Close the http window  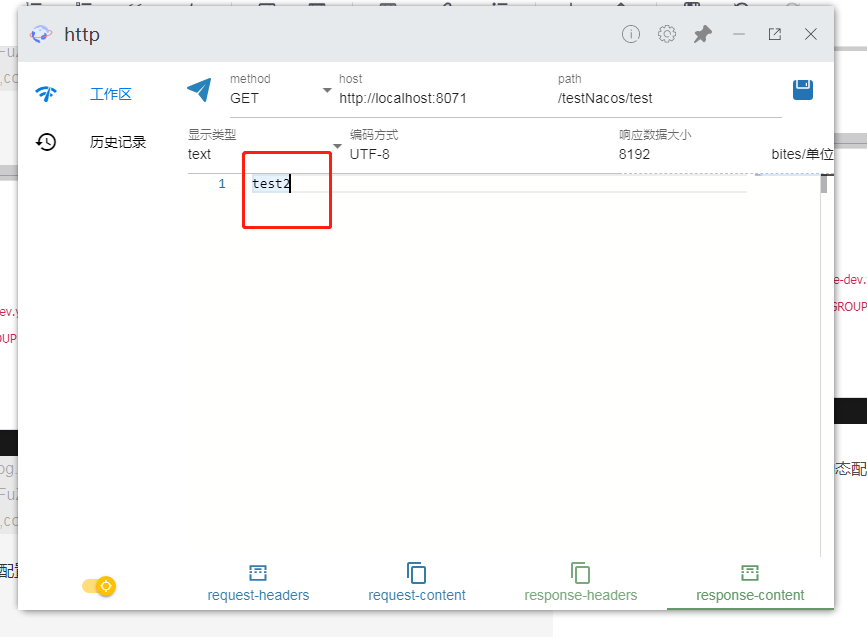point(811,34)
